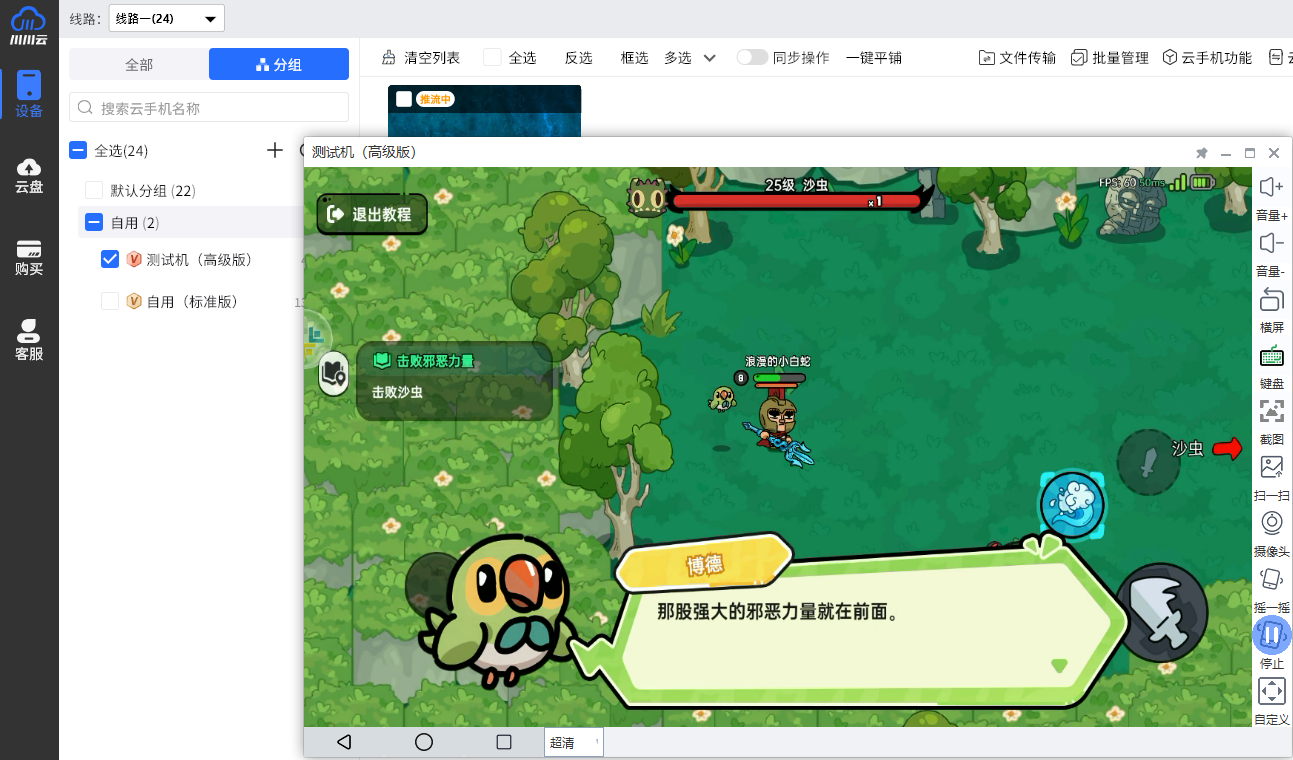
Task: Open the 线路一(24) line dropdown
Action: tap(166, 18)
